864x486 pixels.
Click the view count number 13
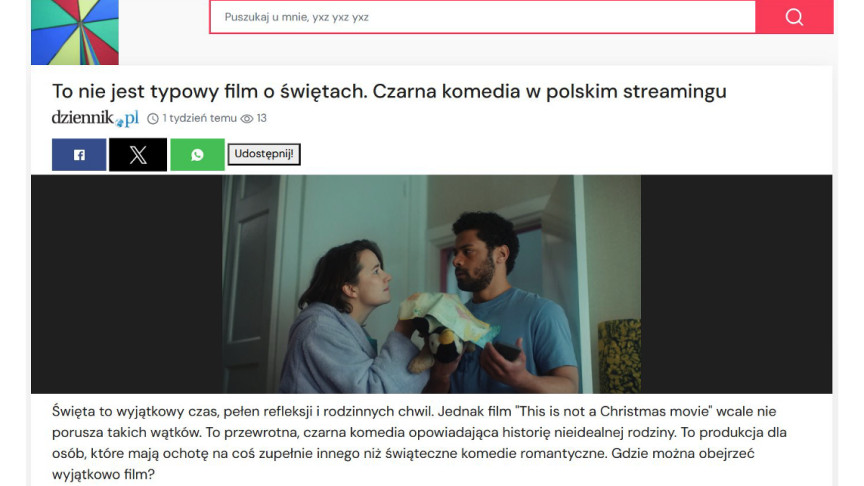click(x=262, y=118)
